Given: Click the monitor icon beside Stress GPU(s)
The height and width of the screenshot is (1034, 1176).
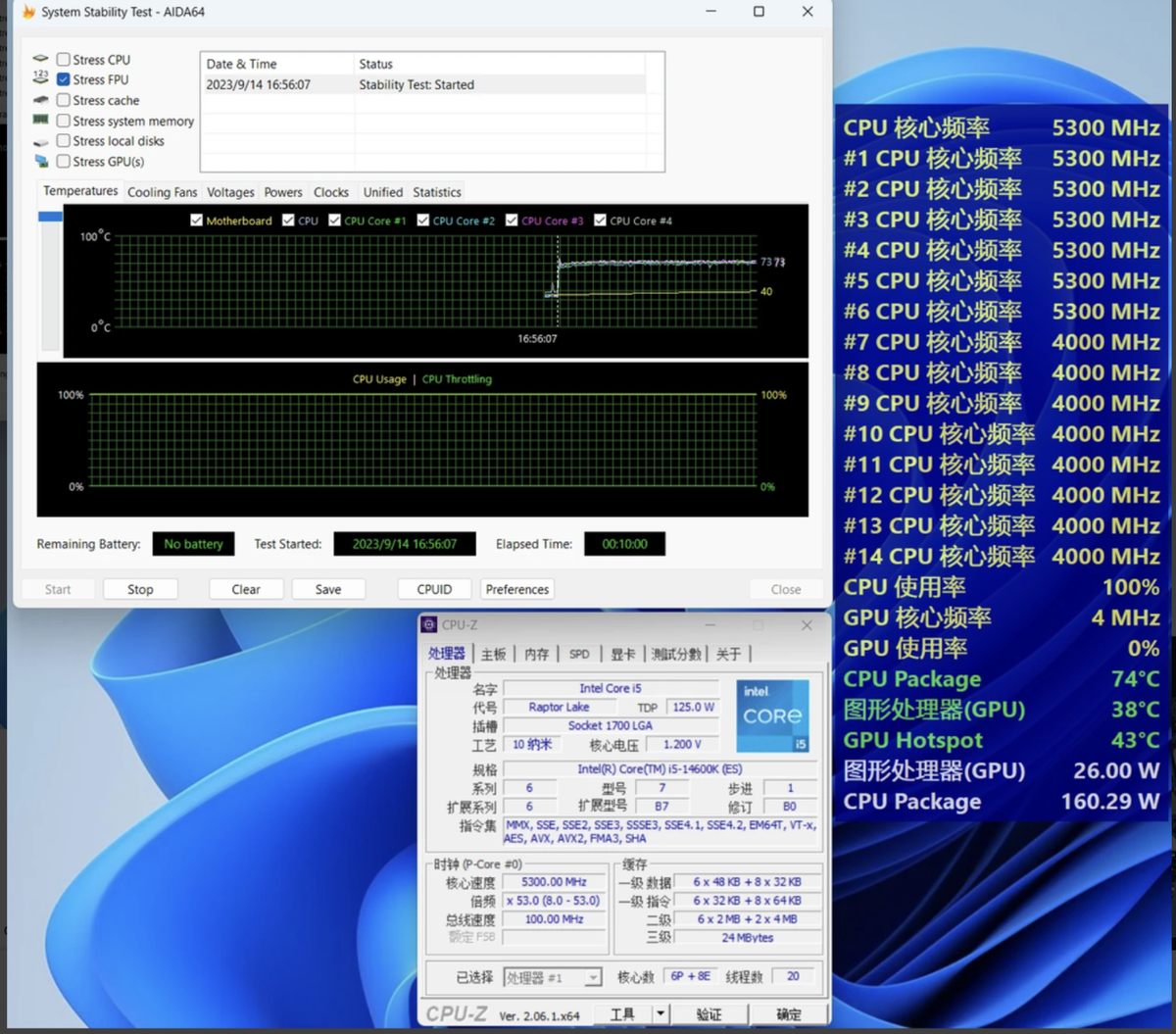Looking at the screenshot, I should click(40, 161).
